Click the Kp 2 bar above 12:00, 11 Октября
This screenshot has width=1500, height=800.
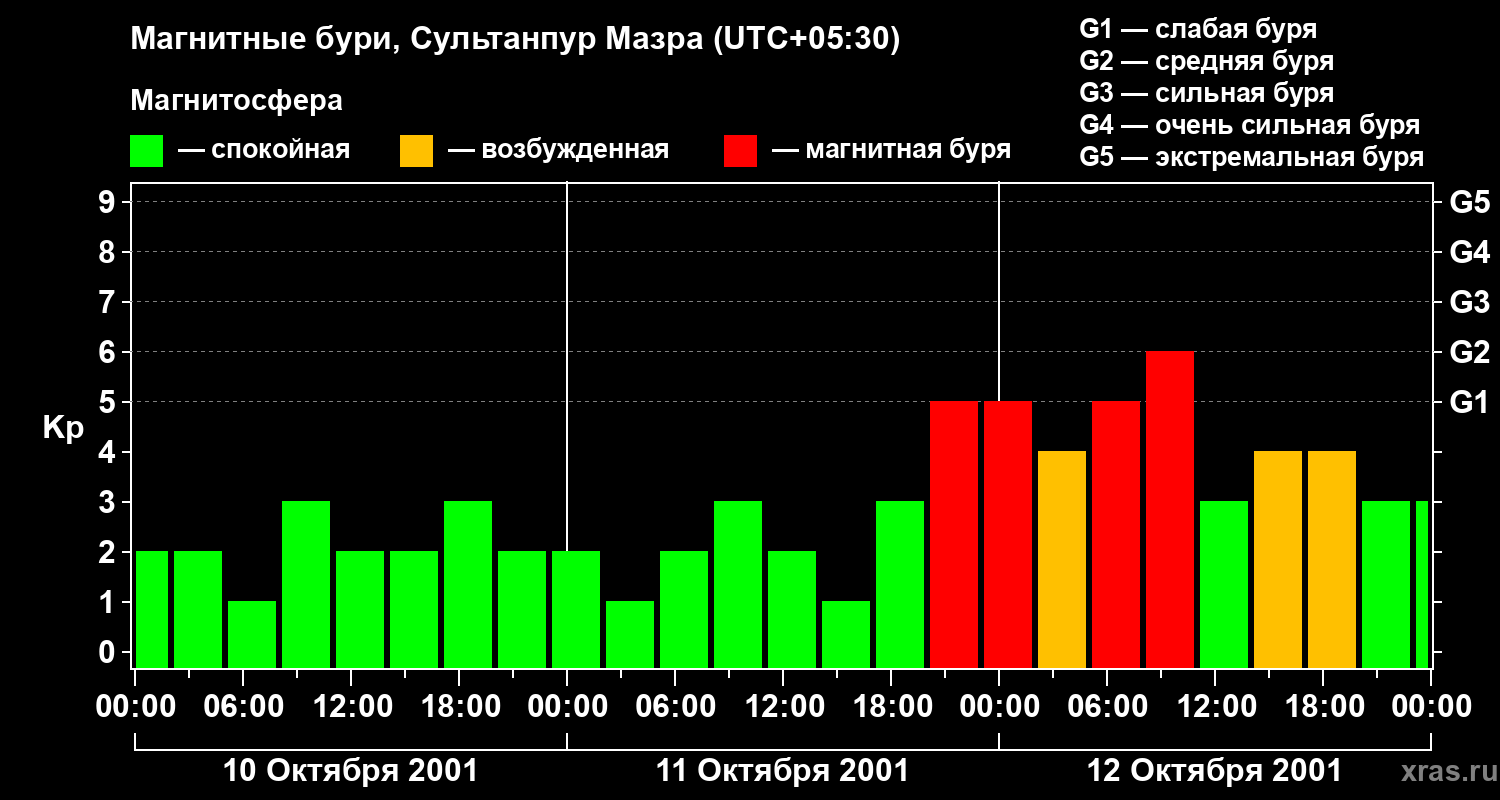pos(792,610)
